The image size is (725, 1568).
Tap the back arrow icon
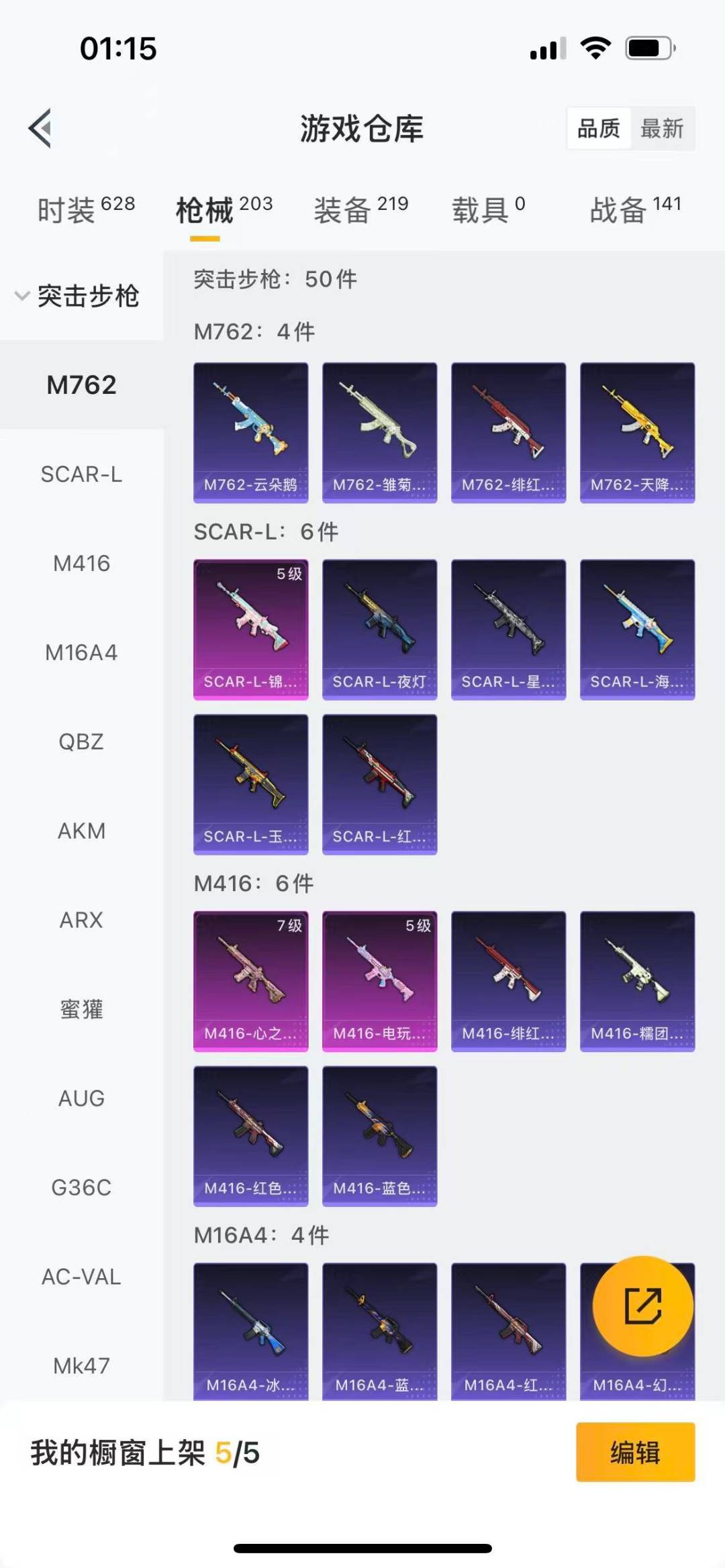click(40, 127)
